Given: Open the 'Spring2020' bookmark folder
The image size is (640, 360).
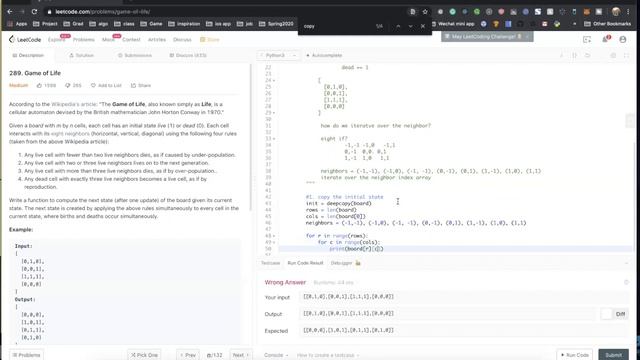Looking at the screenshot, I should point(276,24).
